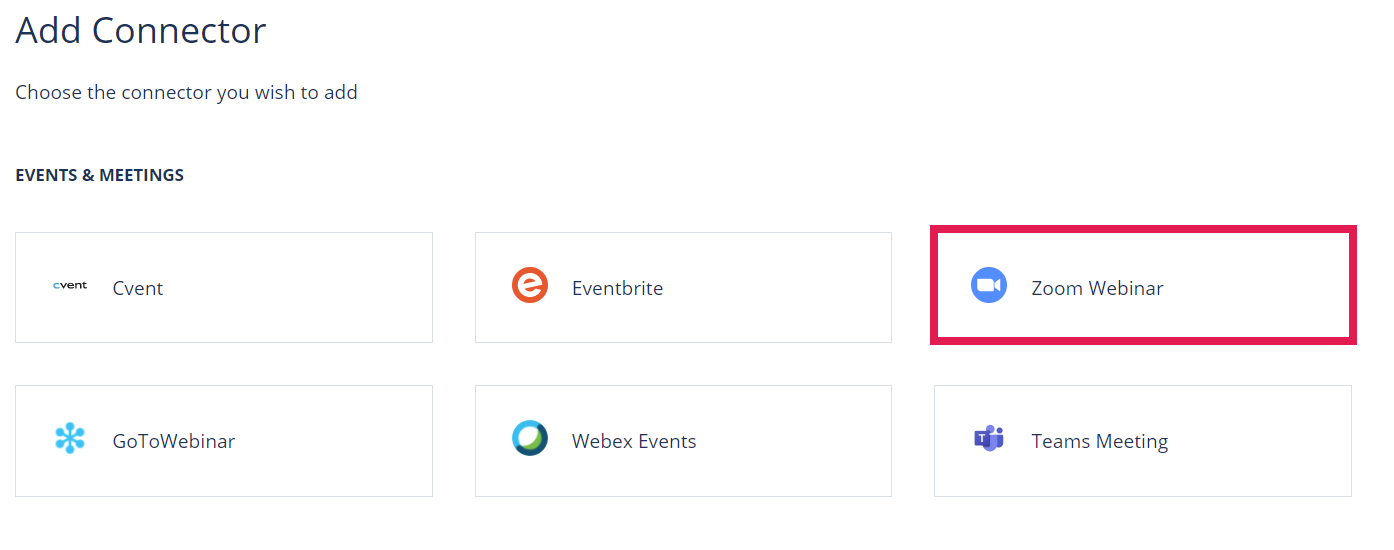1394x550 pixels.
Task: Click the "Zoom Webinar" text label
Action: pos(1098,288)
